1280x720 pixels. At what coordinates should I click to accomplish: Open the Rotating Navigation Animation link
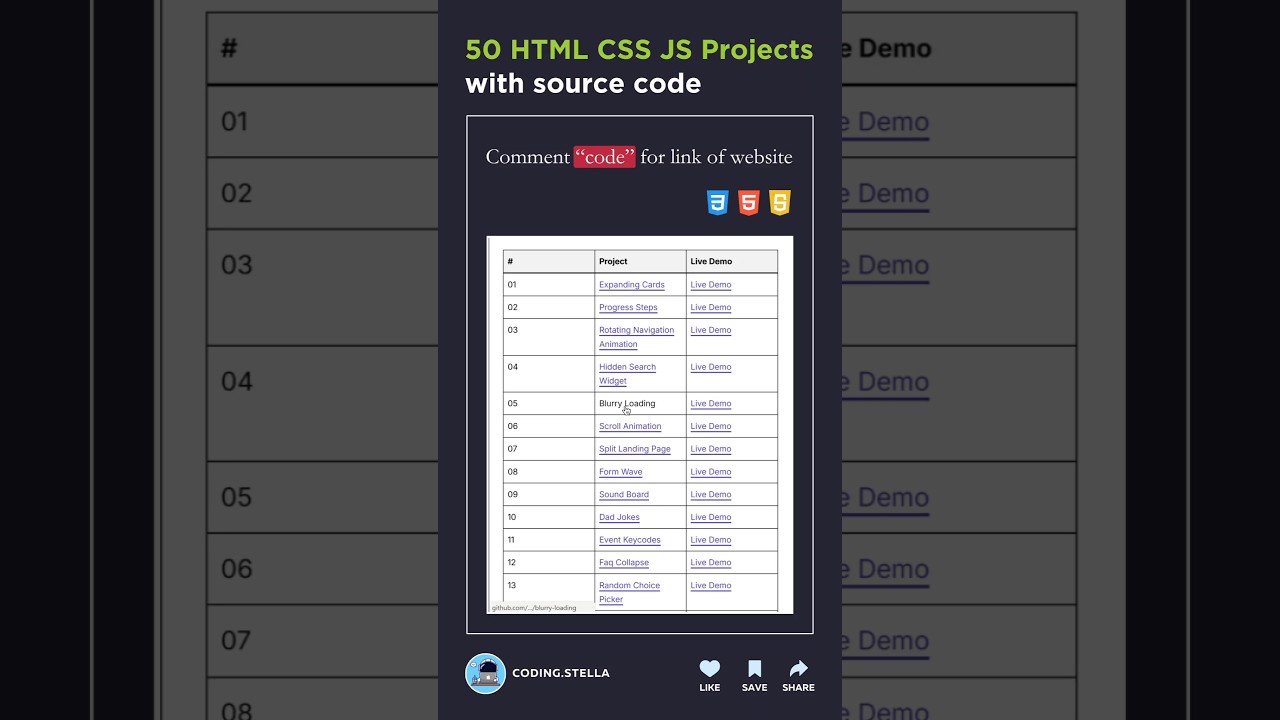point(636,337)
